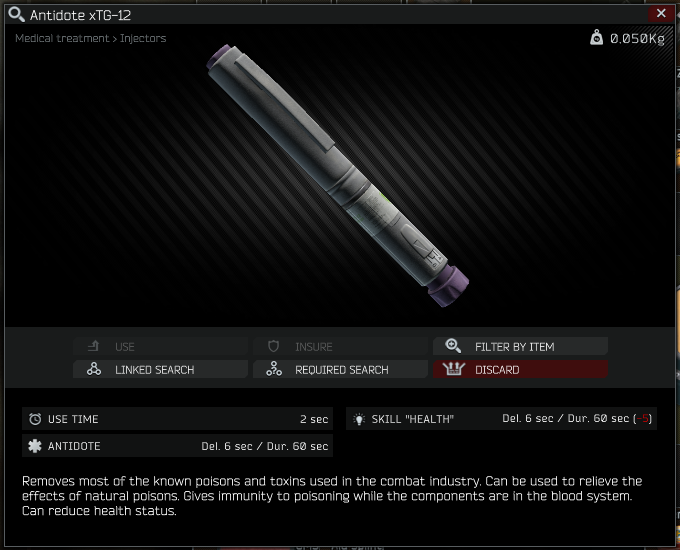Click the Discard basket icon
This screenshot has height=550, width=680.
454,369
